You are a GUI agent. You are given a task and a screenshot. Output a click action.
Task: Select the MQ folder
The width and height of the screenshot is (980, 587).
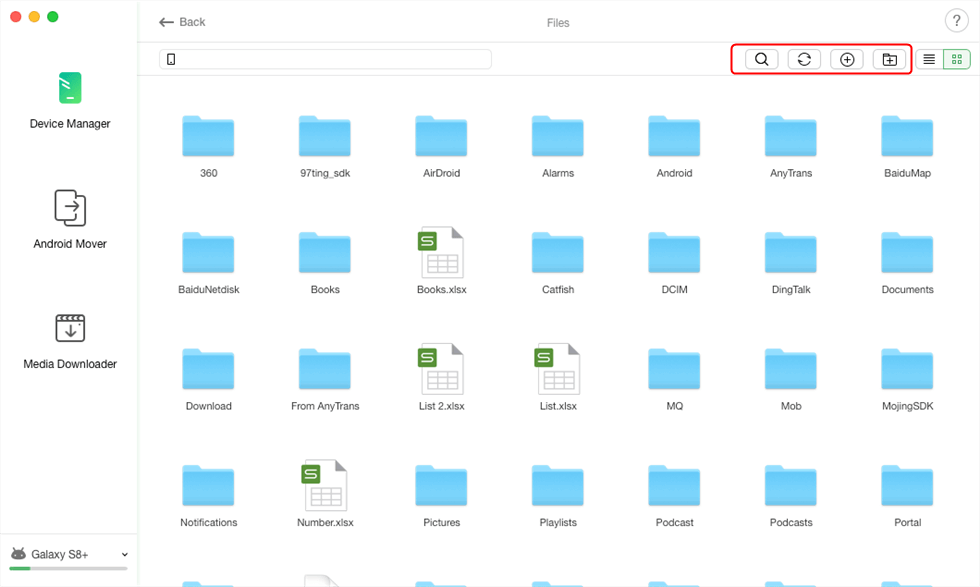pyautogui.click(x=674, y=379)
